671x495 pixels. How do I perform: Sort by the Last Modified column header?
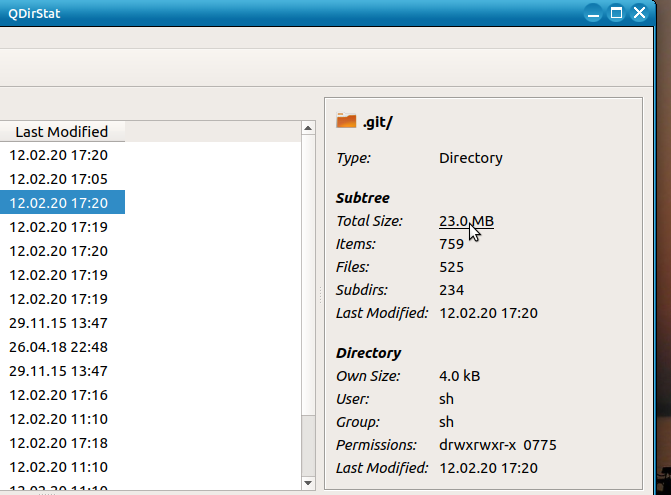click(x=62, y=132)
